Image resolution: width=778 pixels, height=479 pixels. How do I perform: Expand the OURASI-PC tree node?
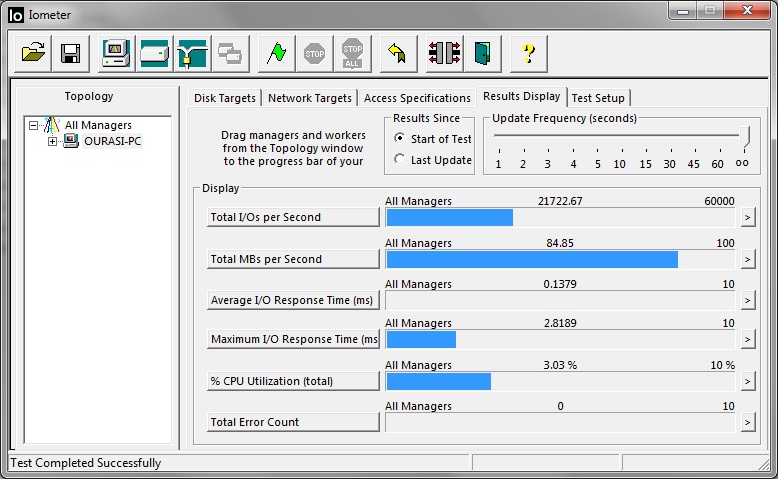(52, 141)
